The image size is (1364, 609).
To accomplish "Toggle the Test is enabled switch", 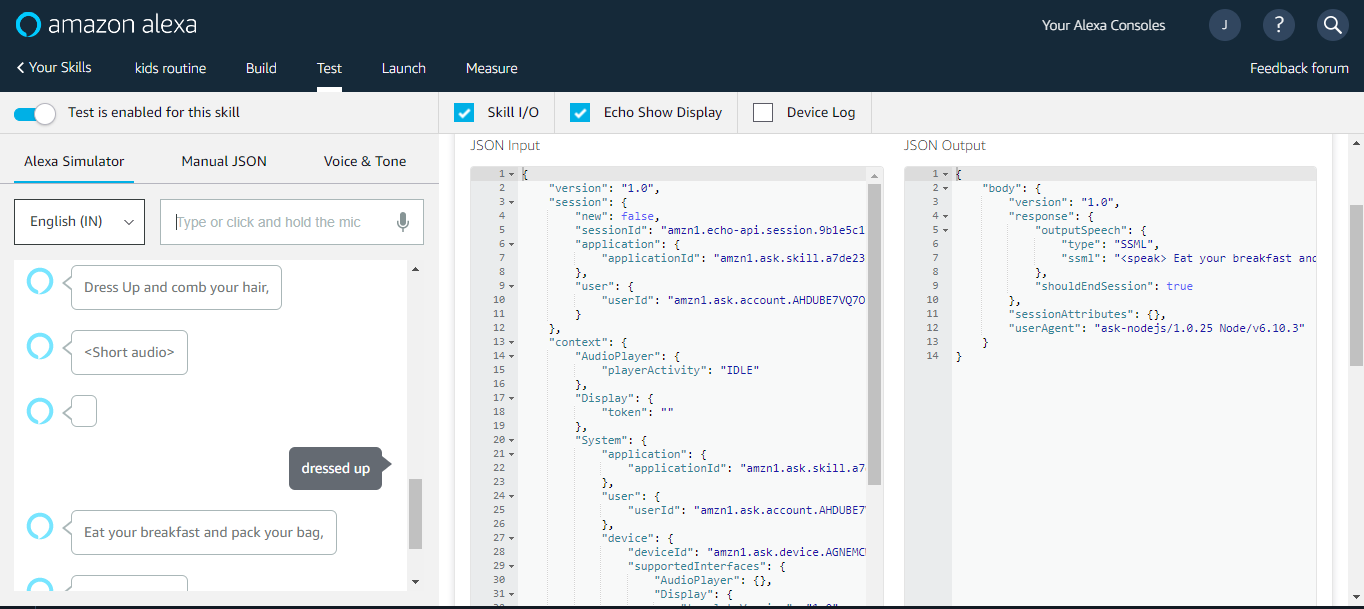I will [x=35, y=113].
